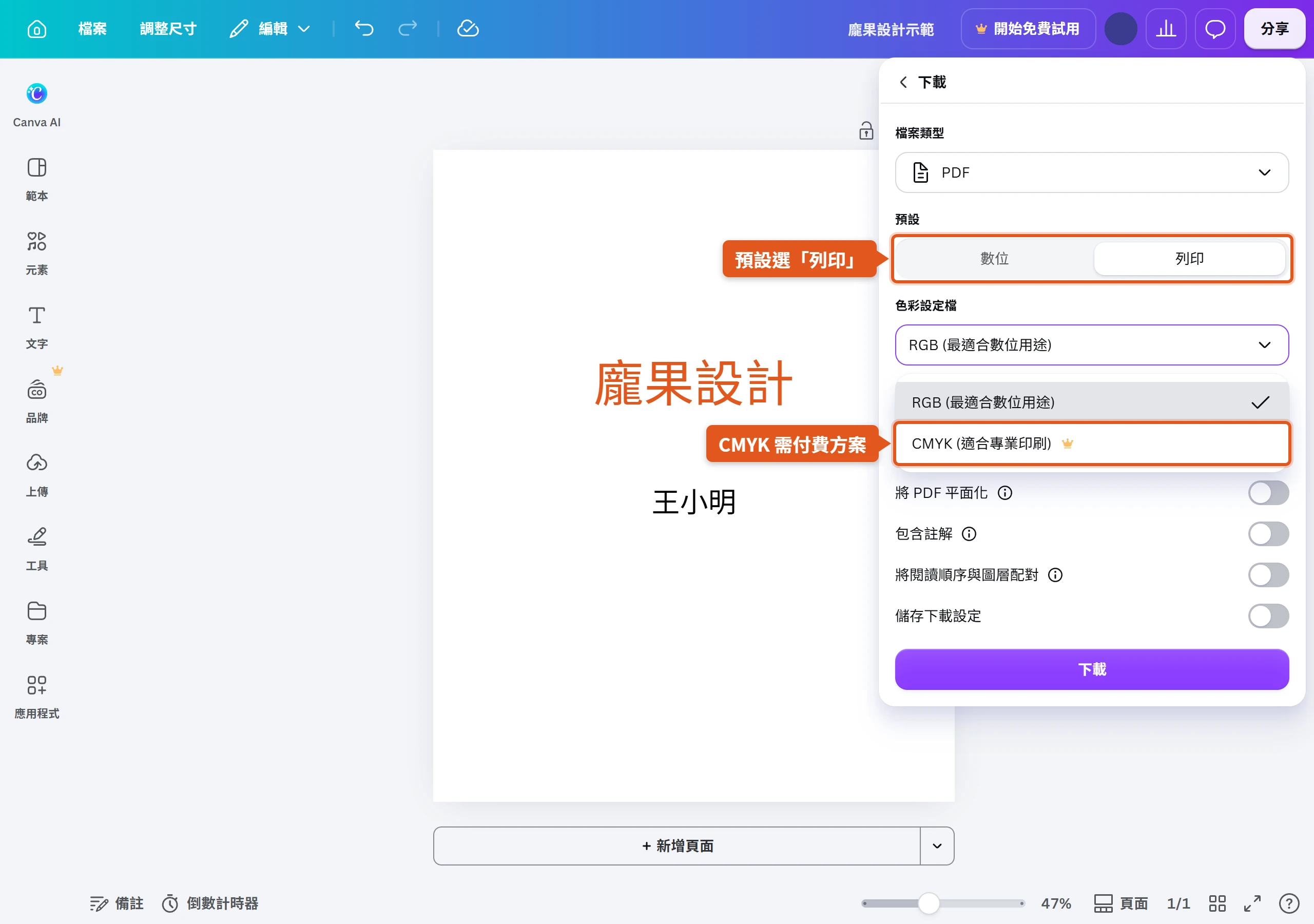Choose CMYK (適合專業印刷) option

(1091, 444)
